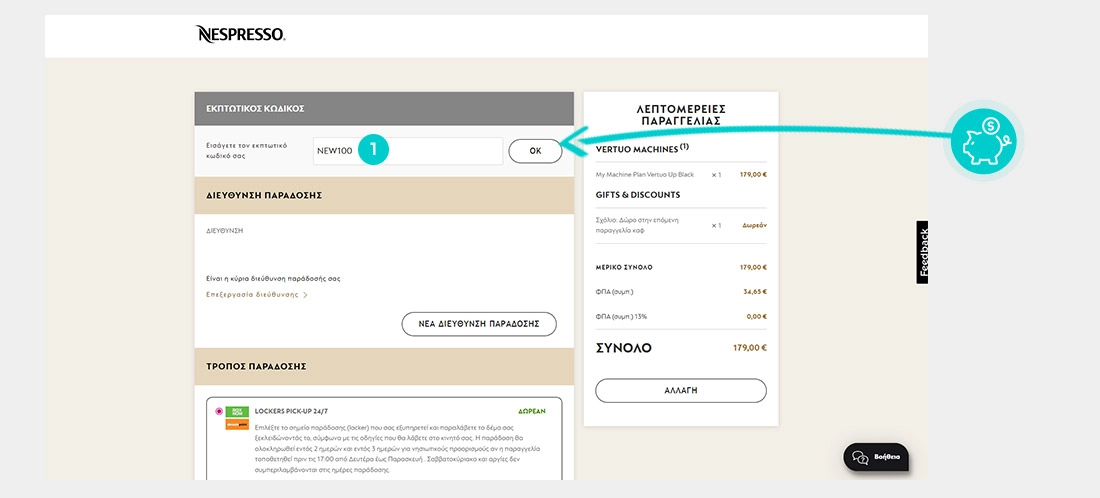Click My Machine Plan Vertuo Up Black item
Screen dimensions: 1100x498
[x=644, y=174]
